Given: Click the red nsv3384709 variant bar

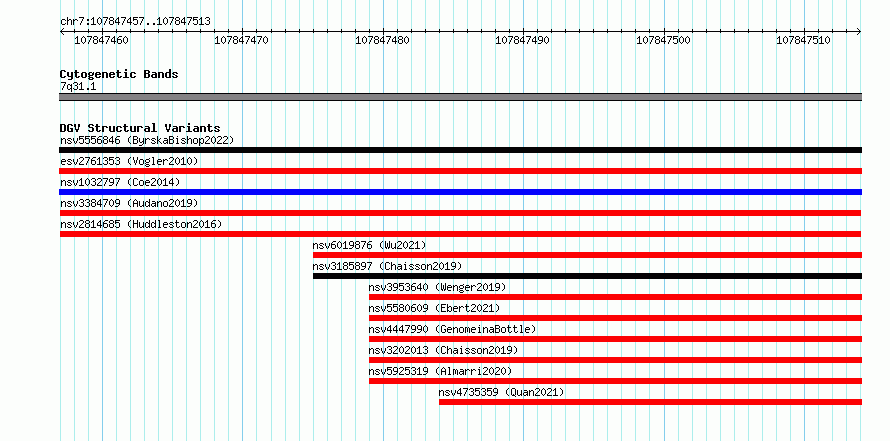Looking at the screenshot, I should (x=460, y=213).
